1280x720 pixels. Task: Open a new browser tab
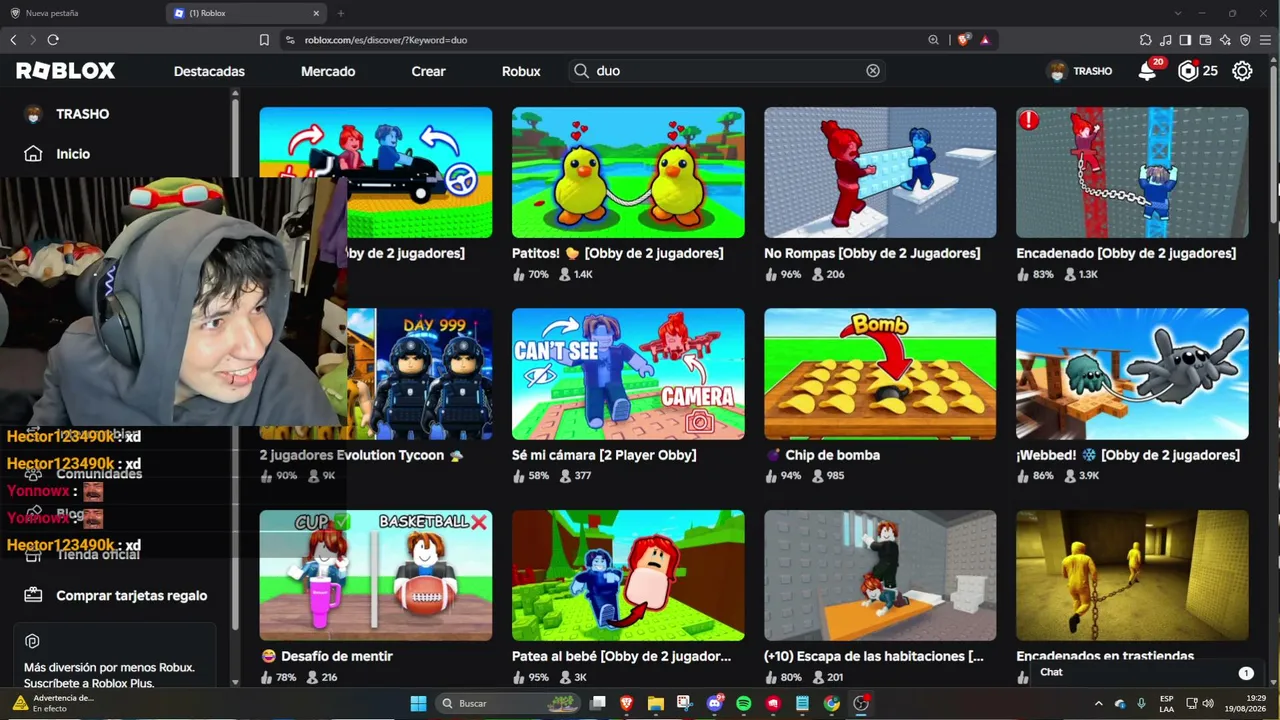click(x=341, y=13)
